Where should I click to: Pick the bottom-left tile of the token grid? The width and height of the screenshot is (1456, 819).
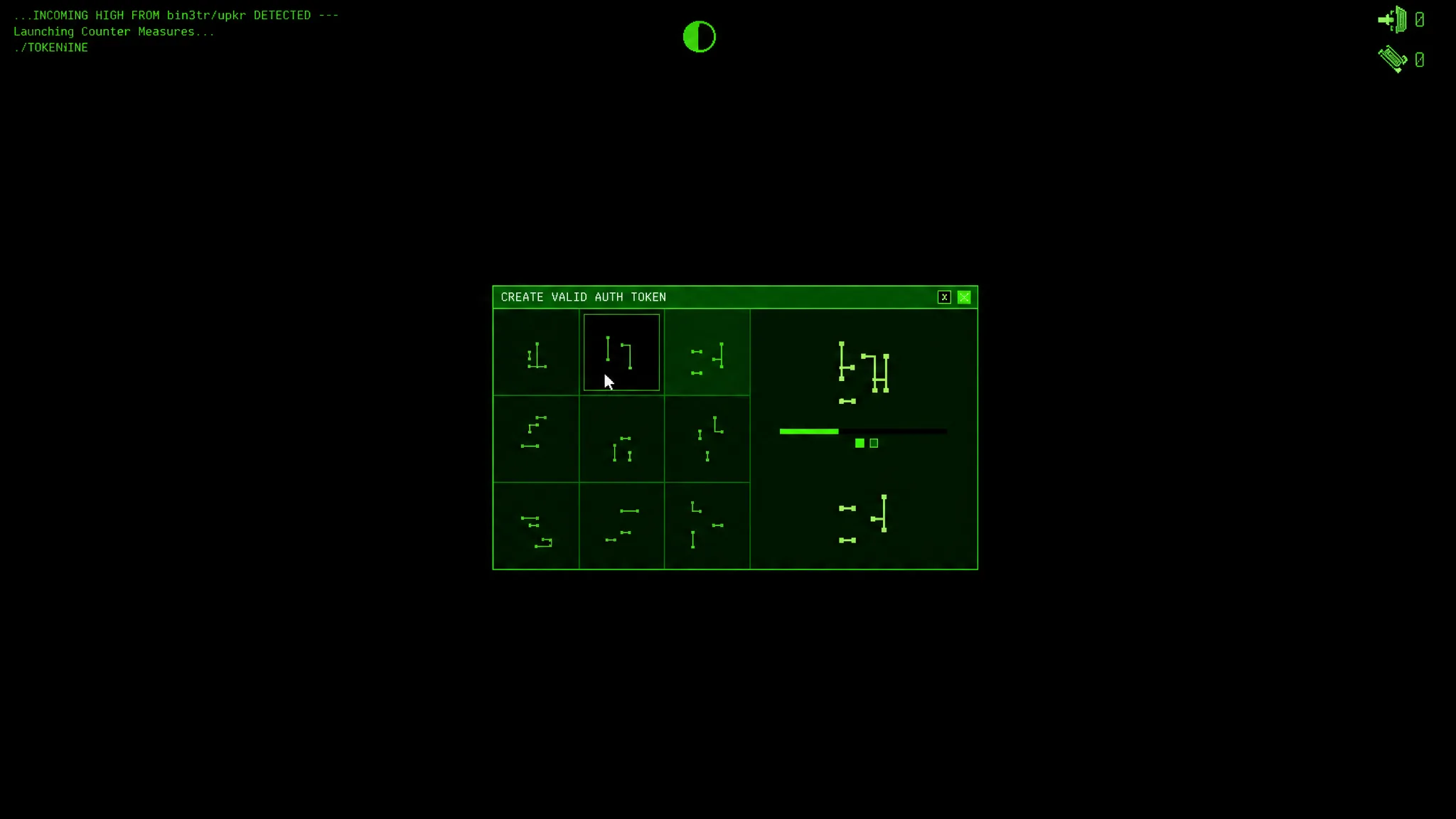tap(536, 525)
